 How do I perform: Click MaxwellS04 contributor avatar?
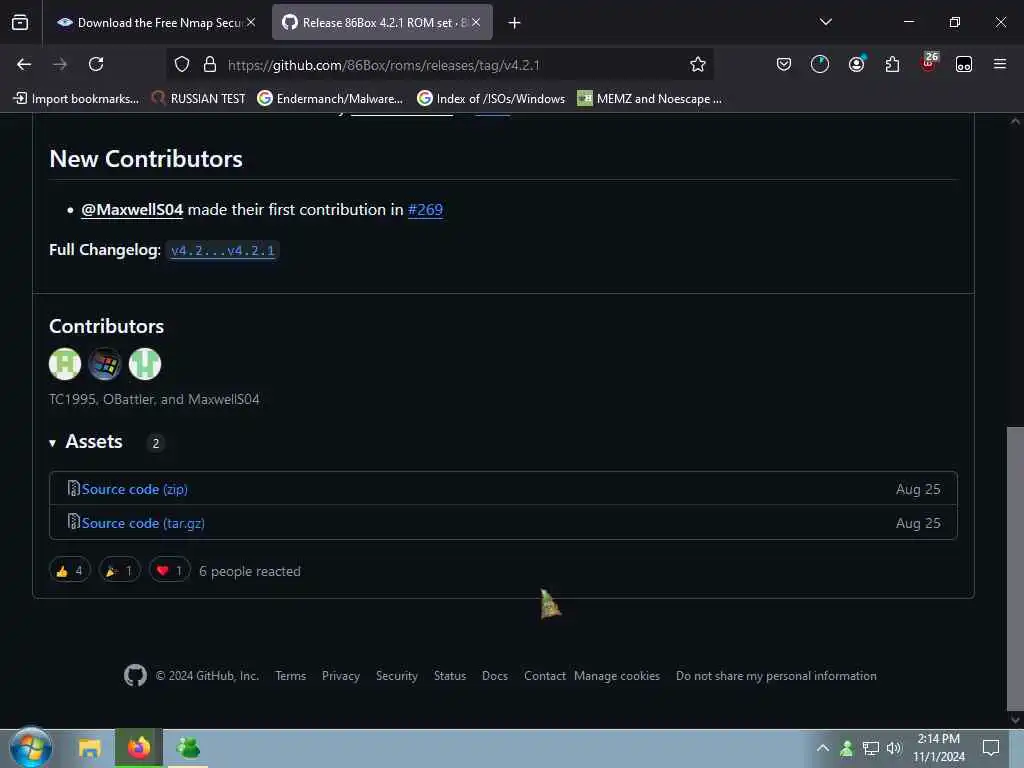[144, 364]
